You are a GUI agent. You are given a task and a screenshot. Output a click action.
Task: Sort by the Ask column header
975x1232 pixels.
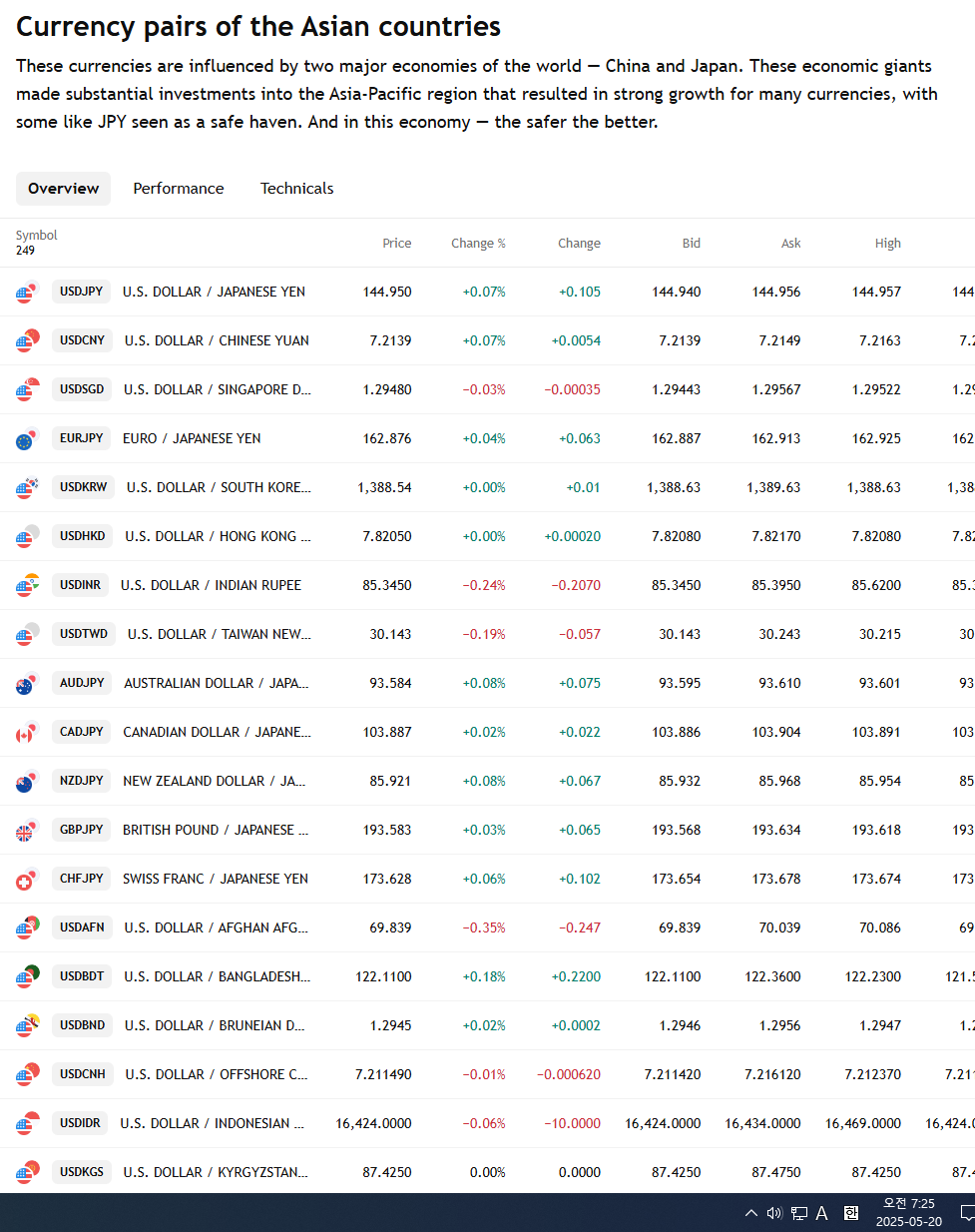pos(790,244)
